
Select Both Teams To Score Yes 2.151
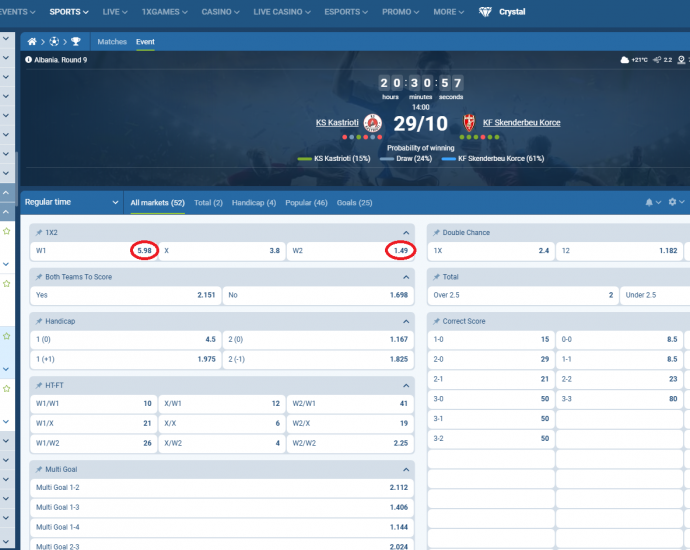click(x=125, y=295)
